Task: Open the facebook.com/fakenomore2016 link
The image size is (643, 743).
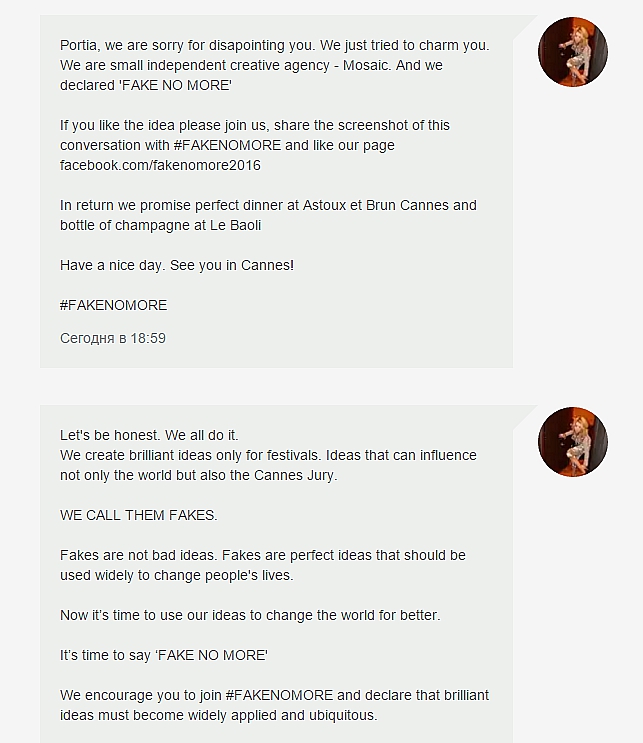Action: pyautogui.click(x=160, y=165)
